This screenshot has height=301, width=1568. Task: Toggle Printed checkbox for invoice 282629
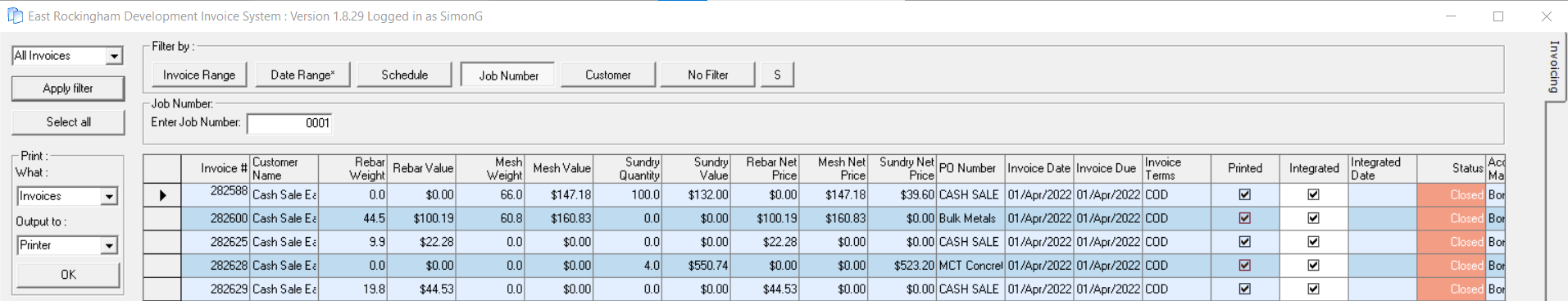point(1245,289)
